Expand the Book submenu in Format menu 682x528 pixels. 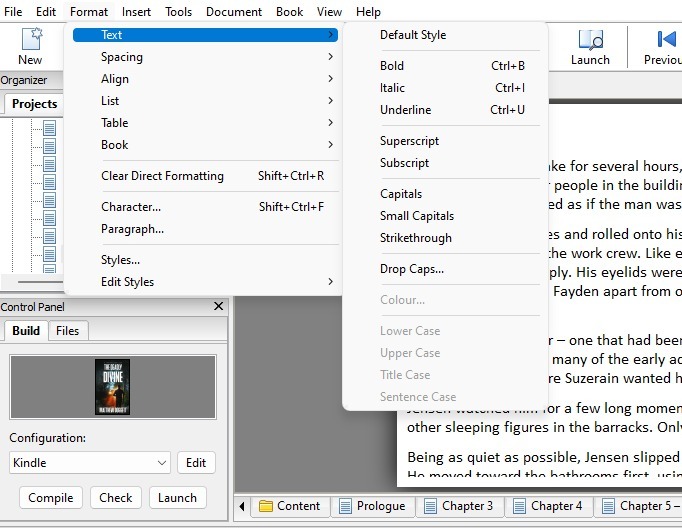point(205,145)
